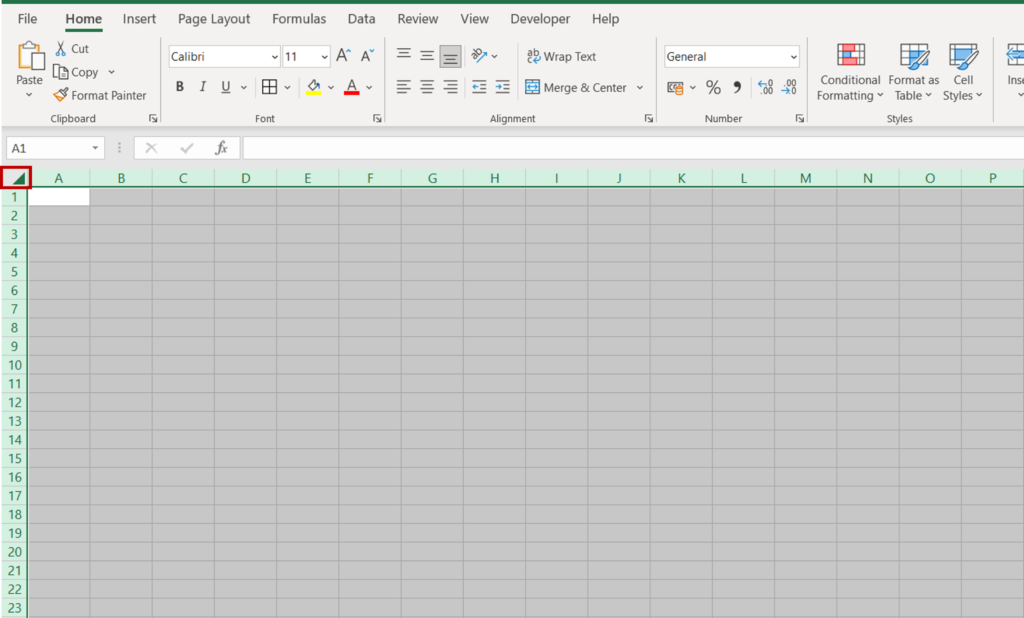
Task: Click into the formula bar
Action: tap(633, 148)
